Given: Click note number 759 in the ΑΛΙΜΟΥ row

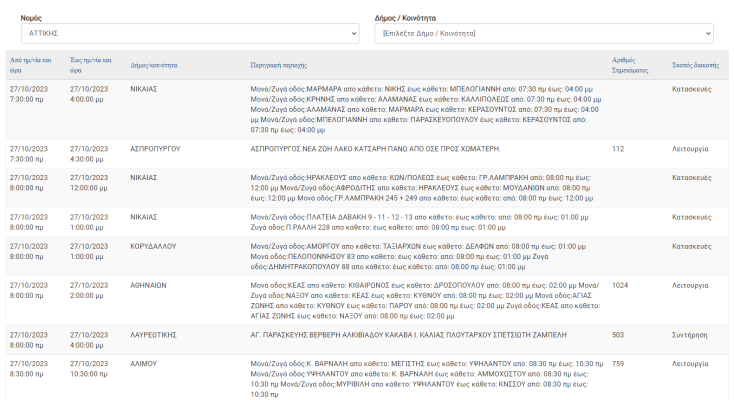Looking at the screenshot, I should 618,363.
